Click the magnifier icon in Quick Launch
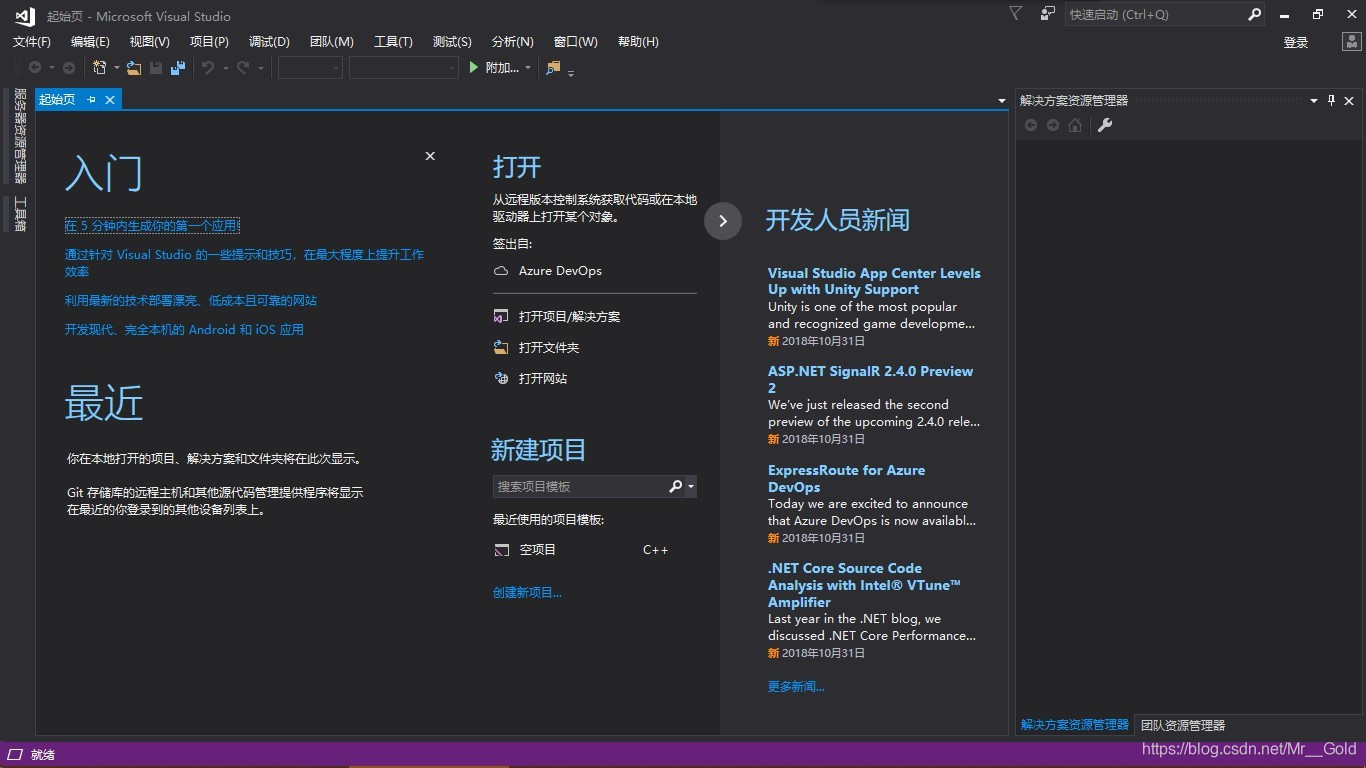Image resolution: width=1366 pixels, height=768 pixels. pyautogui.click(x=1255, y=14)
